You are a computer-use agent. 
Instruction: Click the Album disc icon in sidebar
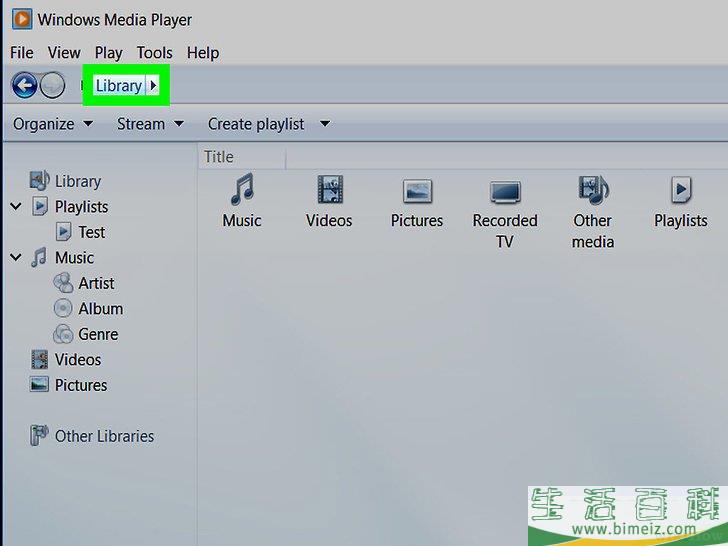[x=63, y=308]
